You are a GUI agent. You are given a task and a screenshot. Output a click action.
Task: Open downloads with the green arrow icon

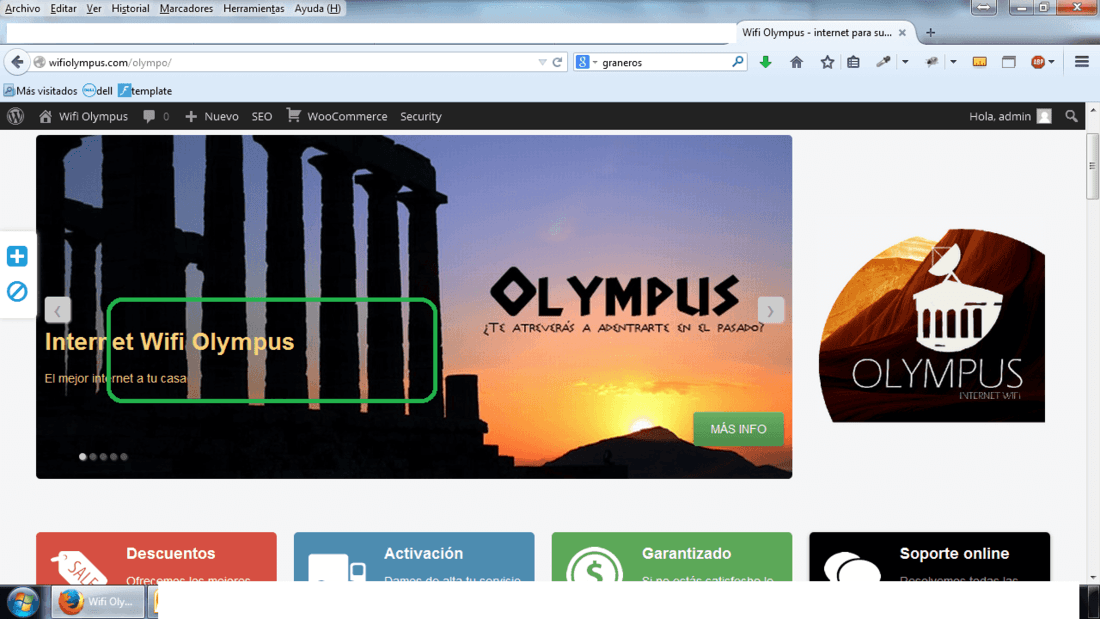pyautogui.click(x=765, y=62)
